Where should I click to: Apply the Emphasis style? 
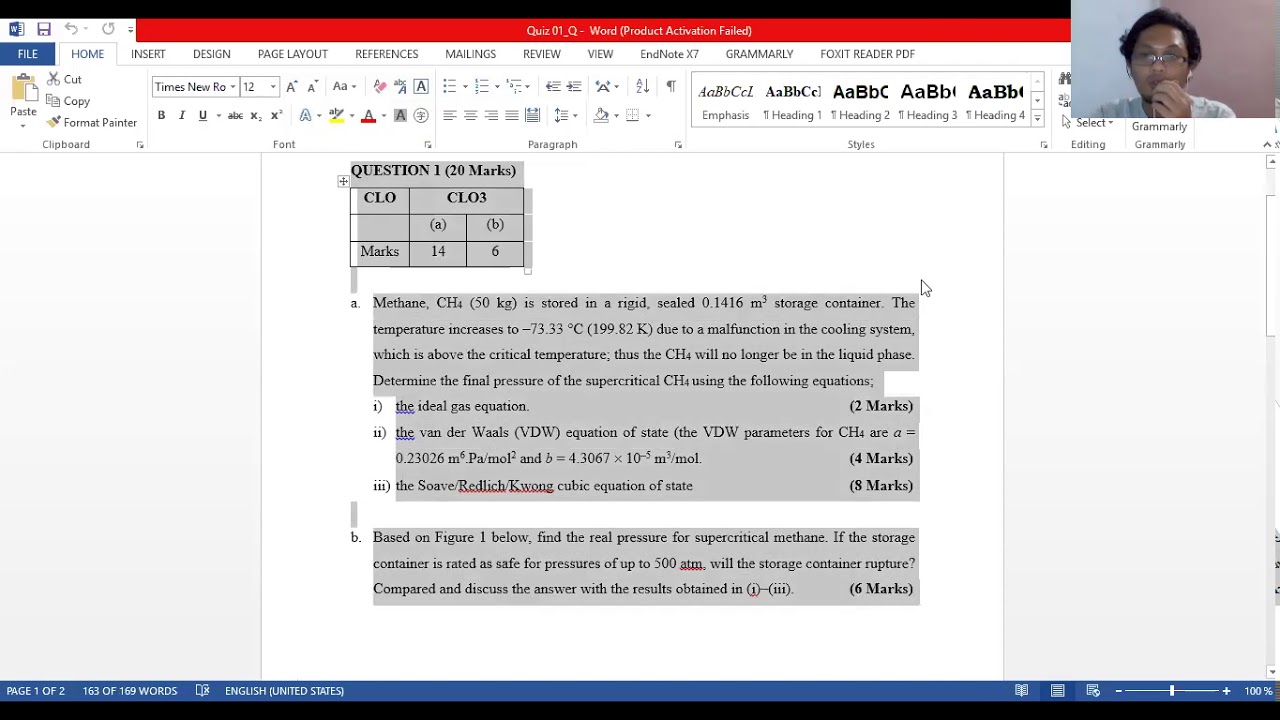tap(726, 101)
